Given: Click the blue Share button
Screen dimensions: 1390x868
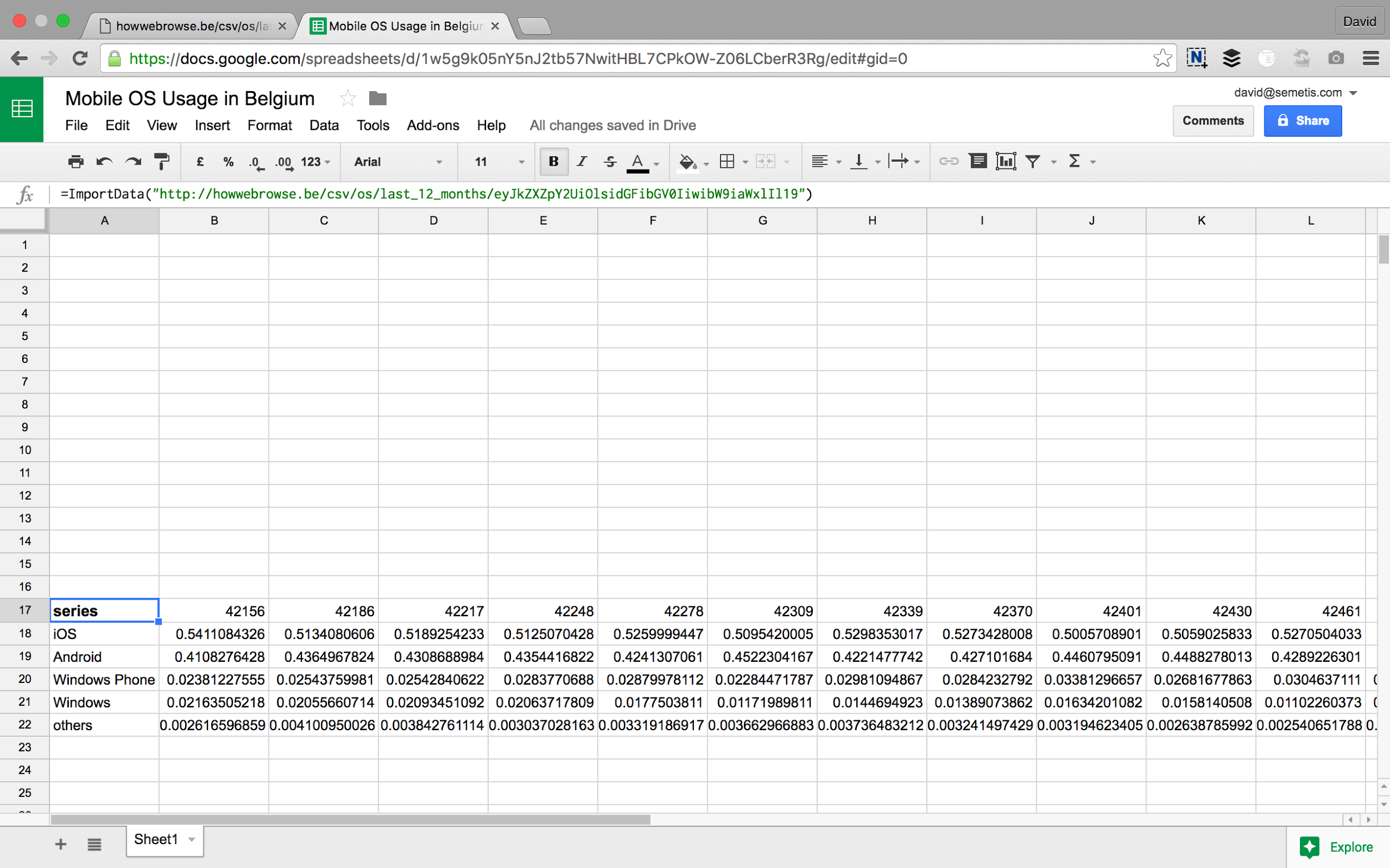Looking at the screenshot, I should (1302, 121).
